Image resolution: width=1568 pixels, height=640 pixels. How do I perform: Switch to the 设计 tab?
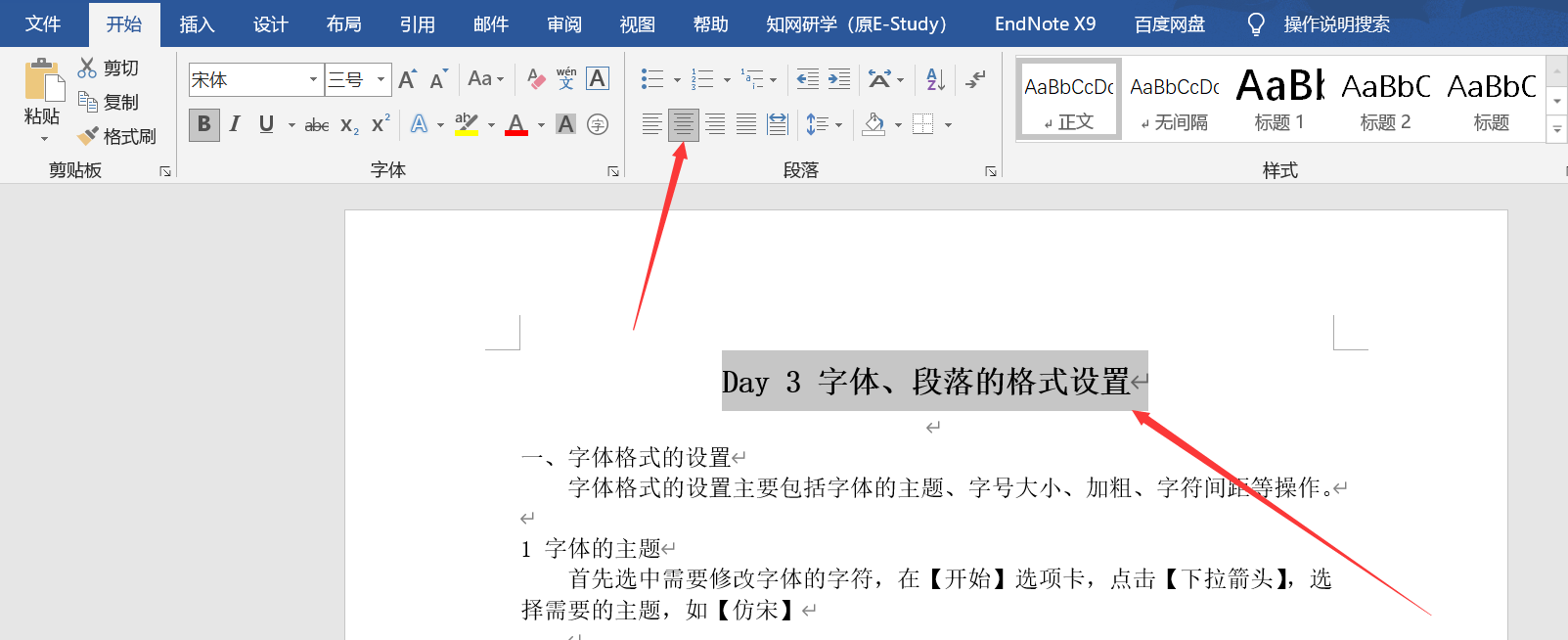click(x=270, y=23)
